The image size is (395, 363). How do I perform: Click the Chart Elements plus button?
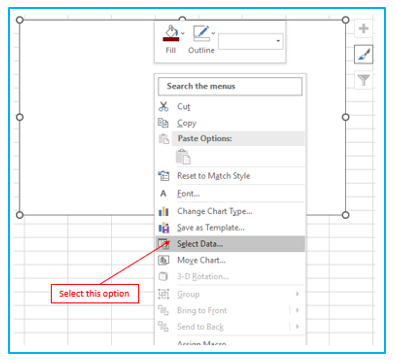[x=364, y=28]
